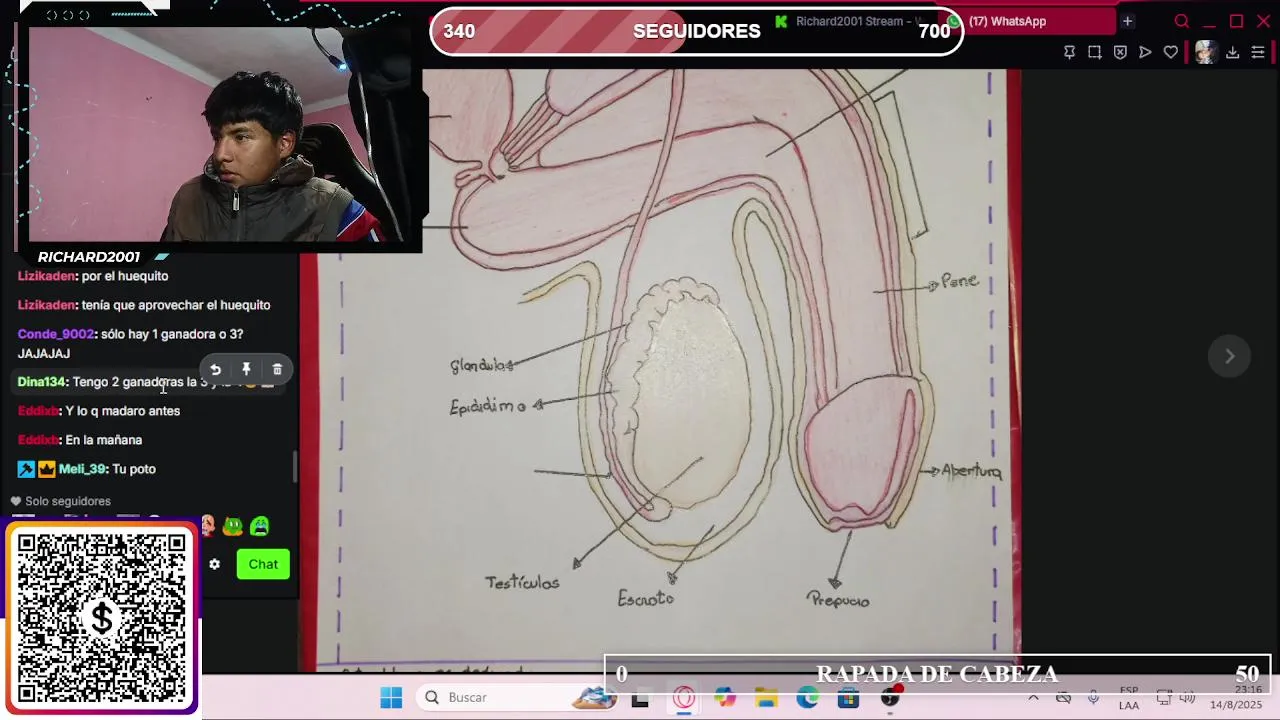Insert the green frog emote
This screenshot has width=1280, height=720.
point(233,526)
